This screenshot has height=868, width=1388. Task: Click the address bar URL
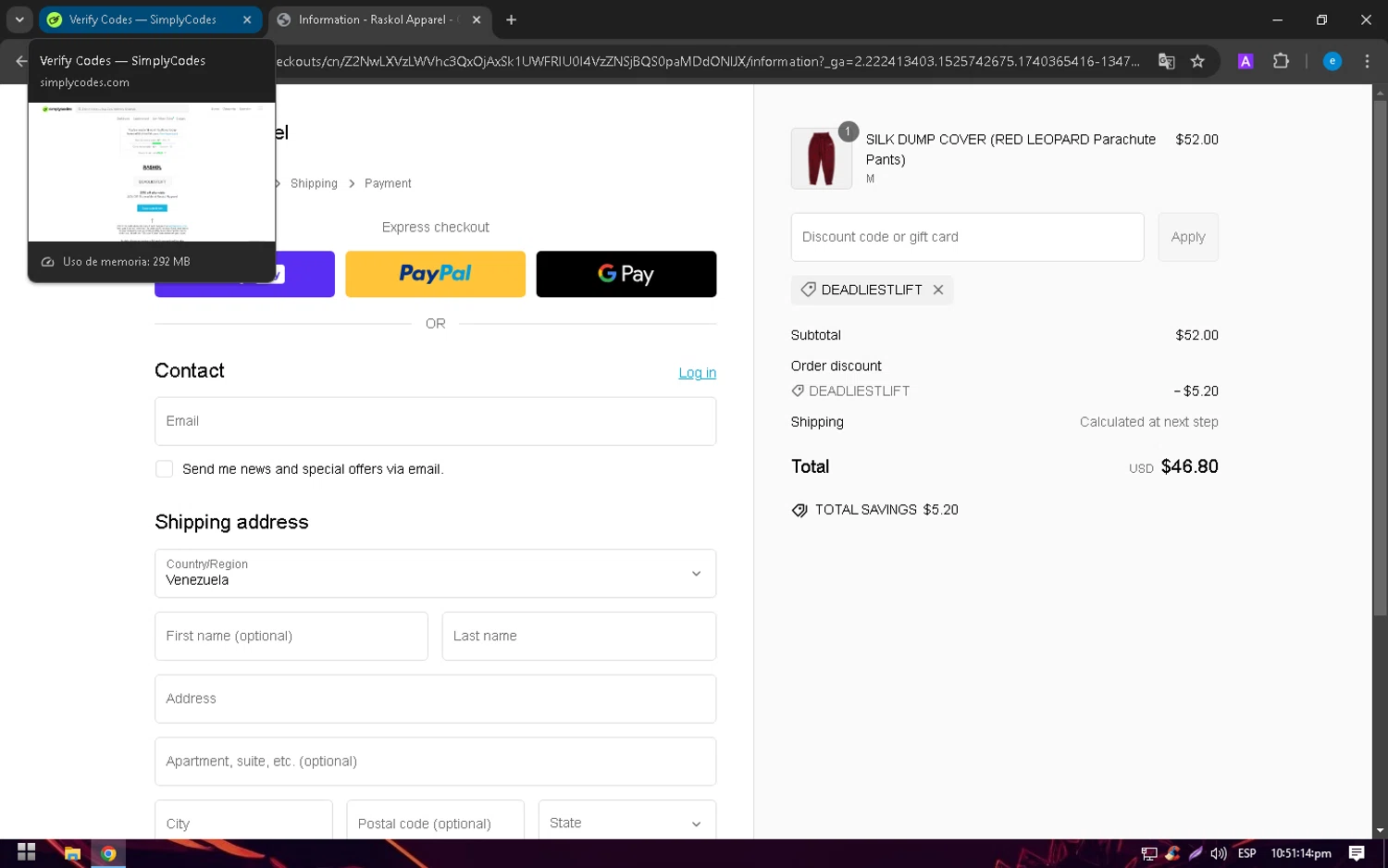(708, 61)
